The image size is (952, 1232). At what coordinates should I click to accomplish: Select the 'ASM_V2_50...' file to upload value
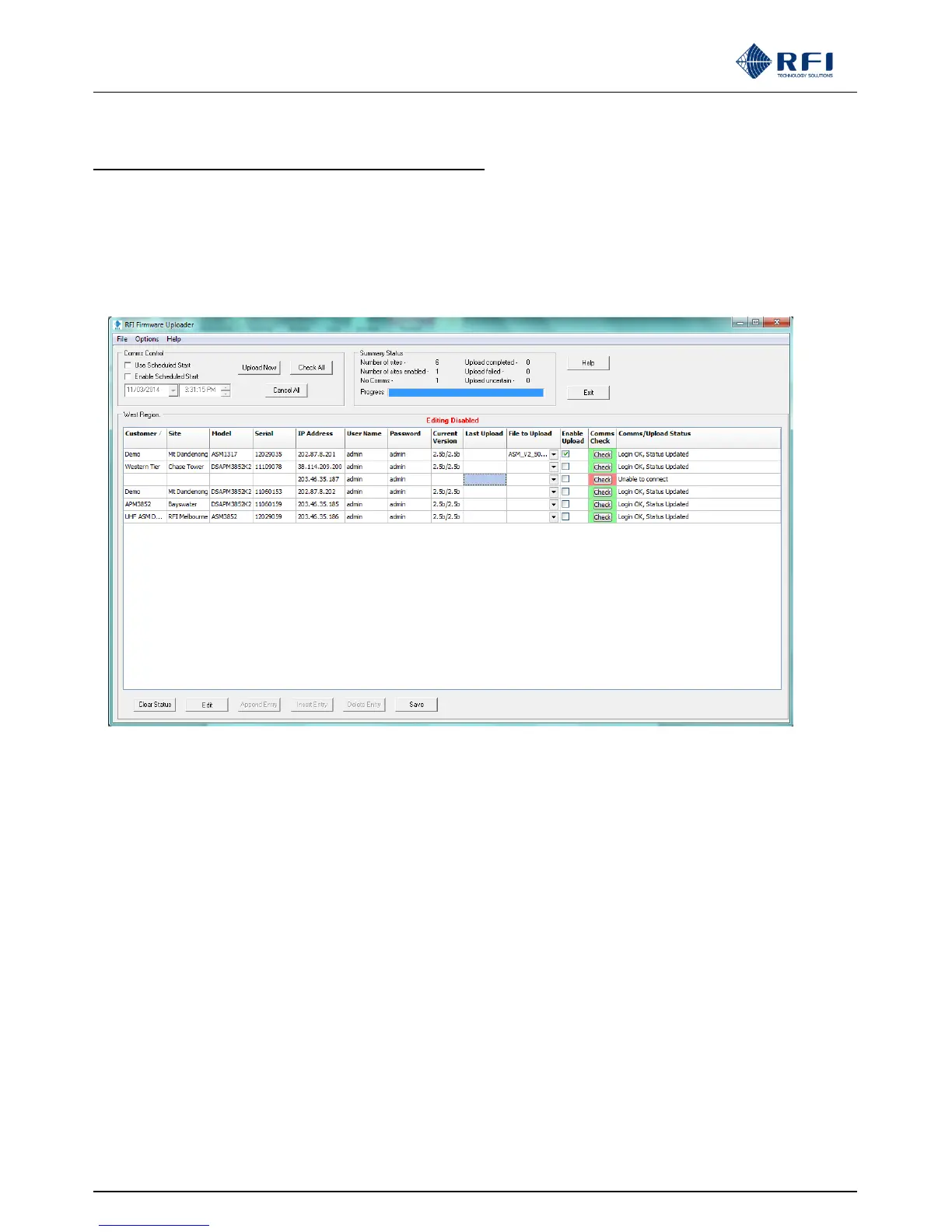[528, 454]
